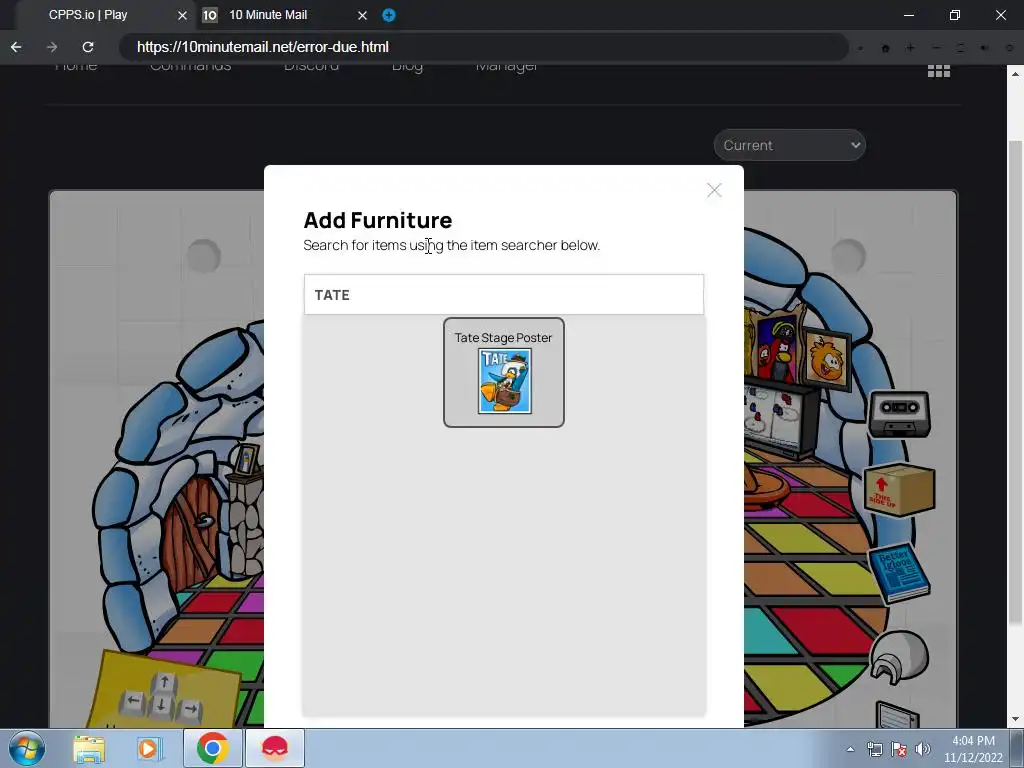Click the red browser app taskbar icon
Screen dimensions: 1024x768
[x=275, y=748]
